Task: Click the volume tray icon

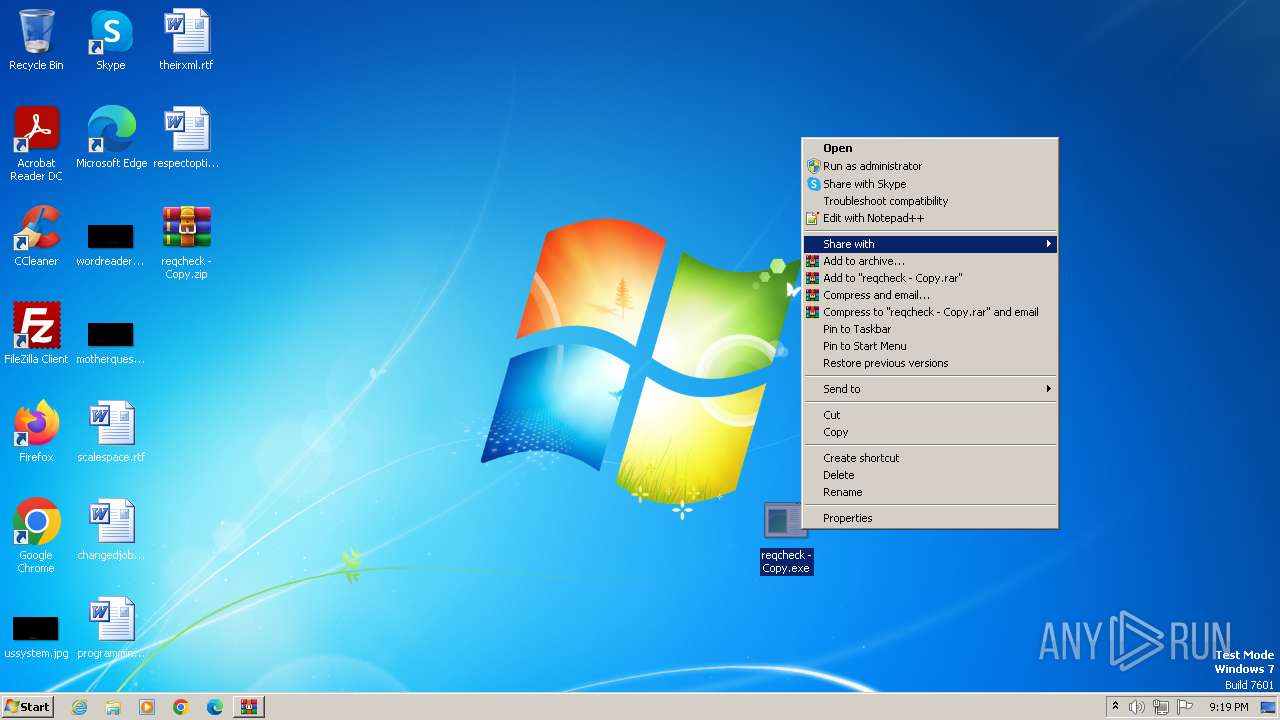Action: (1137, 707)
